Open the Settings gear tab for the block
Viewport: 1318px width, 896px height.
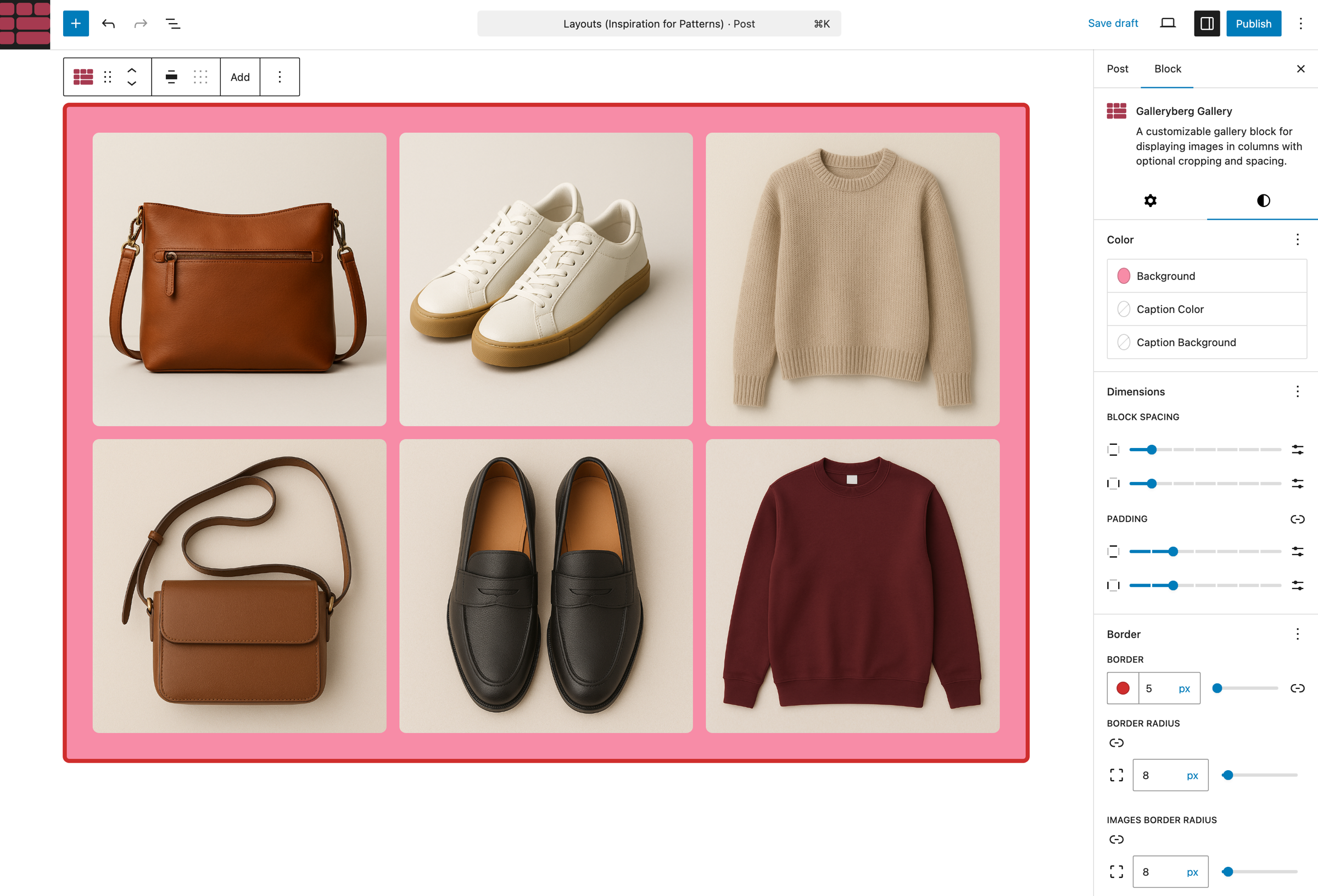[1150, 200]
